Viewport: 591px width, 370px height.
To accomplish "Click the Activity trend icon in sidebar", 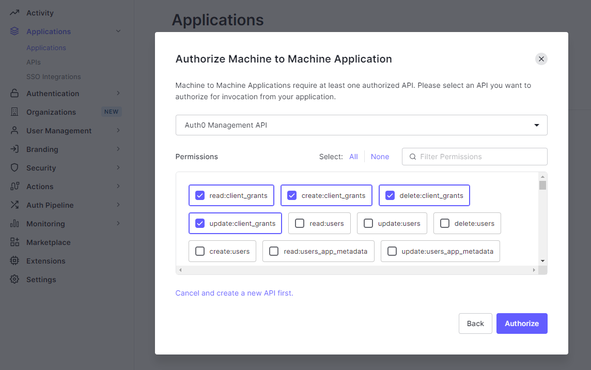I will click(x=14, y=13).
